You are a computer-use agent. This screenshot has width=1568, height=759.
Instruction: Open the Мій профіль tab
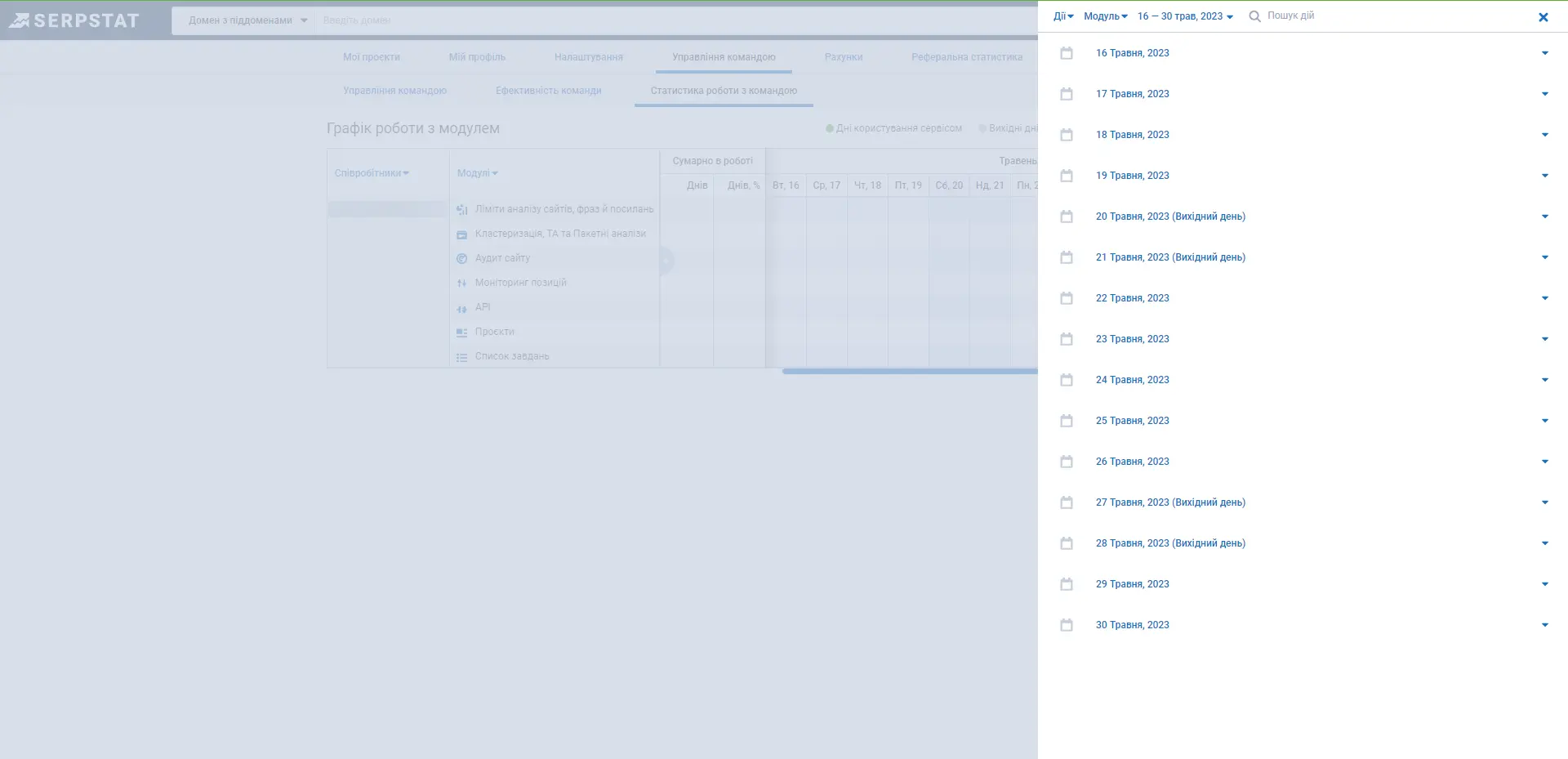[477, 57]
